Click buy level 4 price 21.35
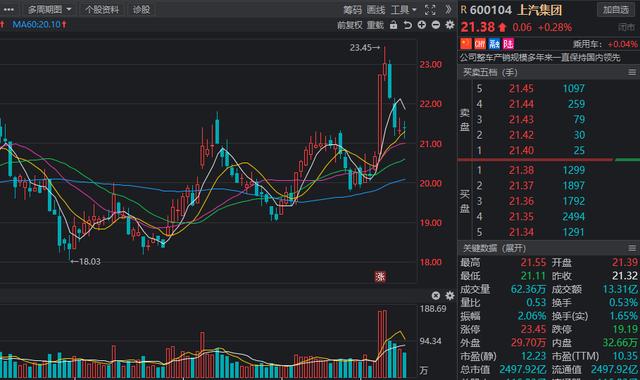The height and width of the screenshot is (380, 640). coord(521,217)
